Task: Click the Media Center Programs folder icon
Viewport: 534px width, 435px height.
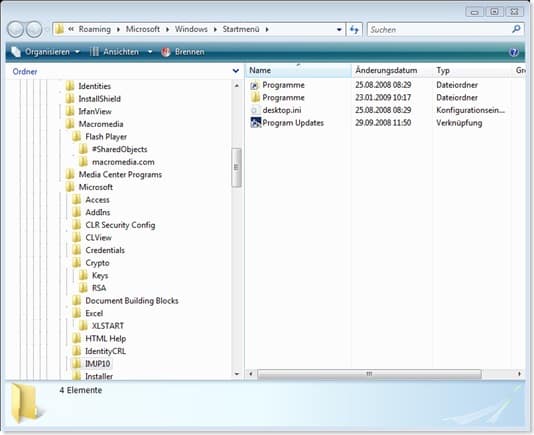Action: pyautogui.click(x=70, y=174)
